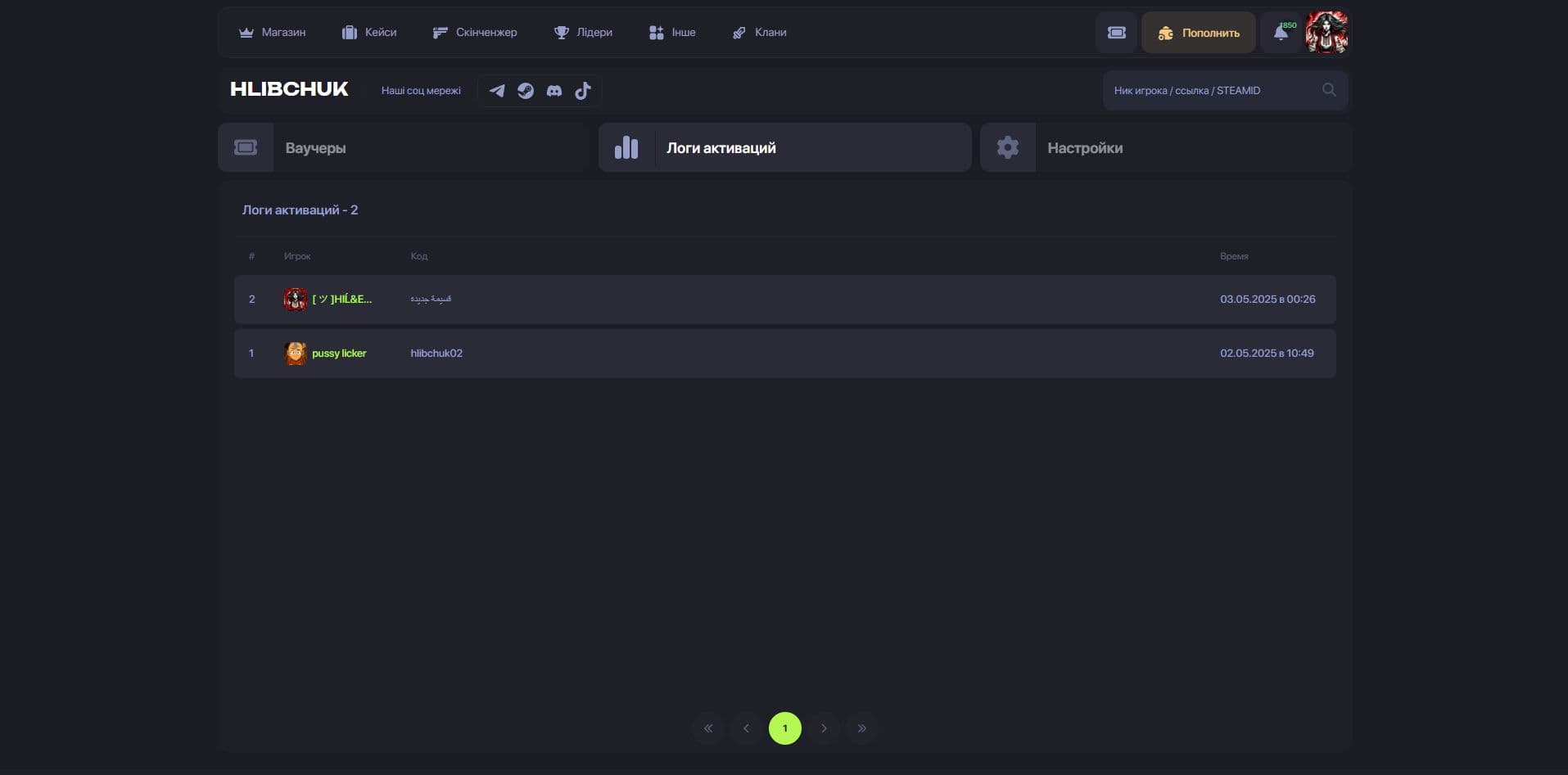
Task: Open the Telegram social link icon
Action: (x=497, y=91)
